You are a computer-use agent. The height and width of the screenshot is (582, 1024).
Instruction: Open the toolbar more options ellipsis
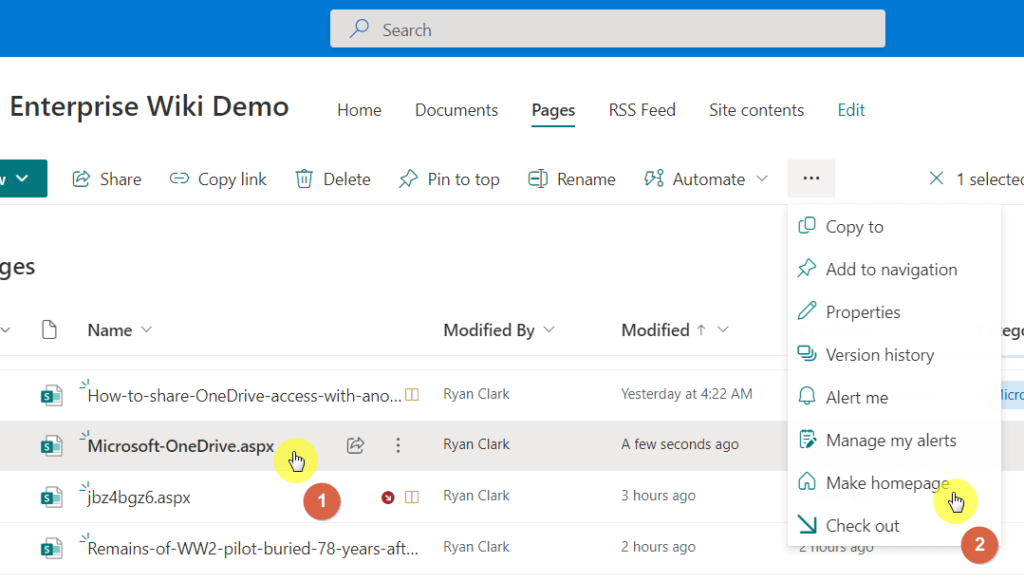click(811, 178)
